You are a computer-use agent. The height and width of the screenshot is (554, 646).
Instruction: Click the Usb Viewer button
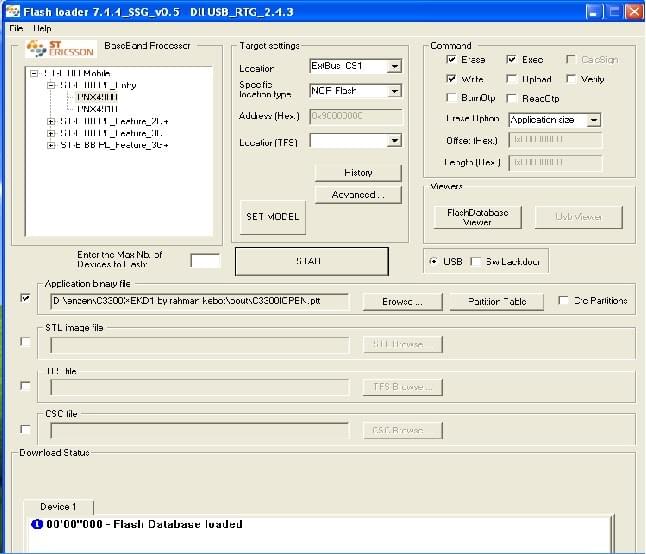point(578,217)
